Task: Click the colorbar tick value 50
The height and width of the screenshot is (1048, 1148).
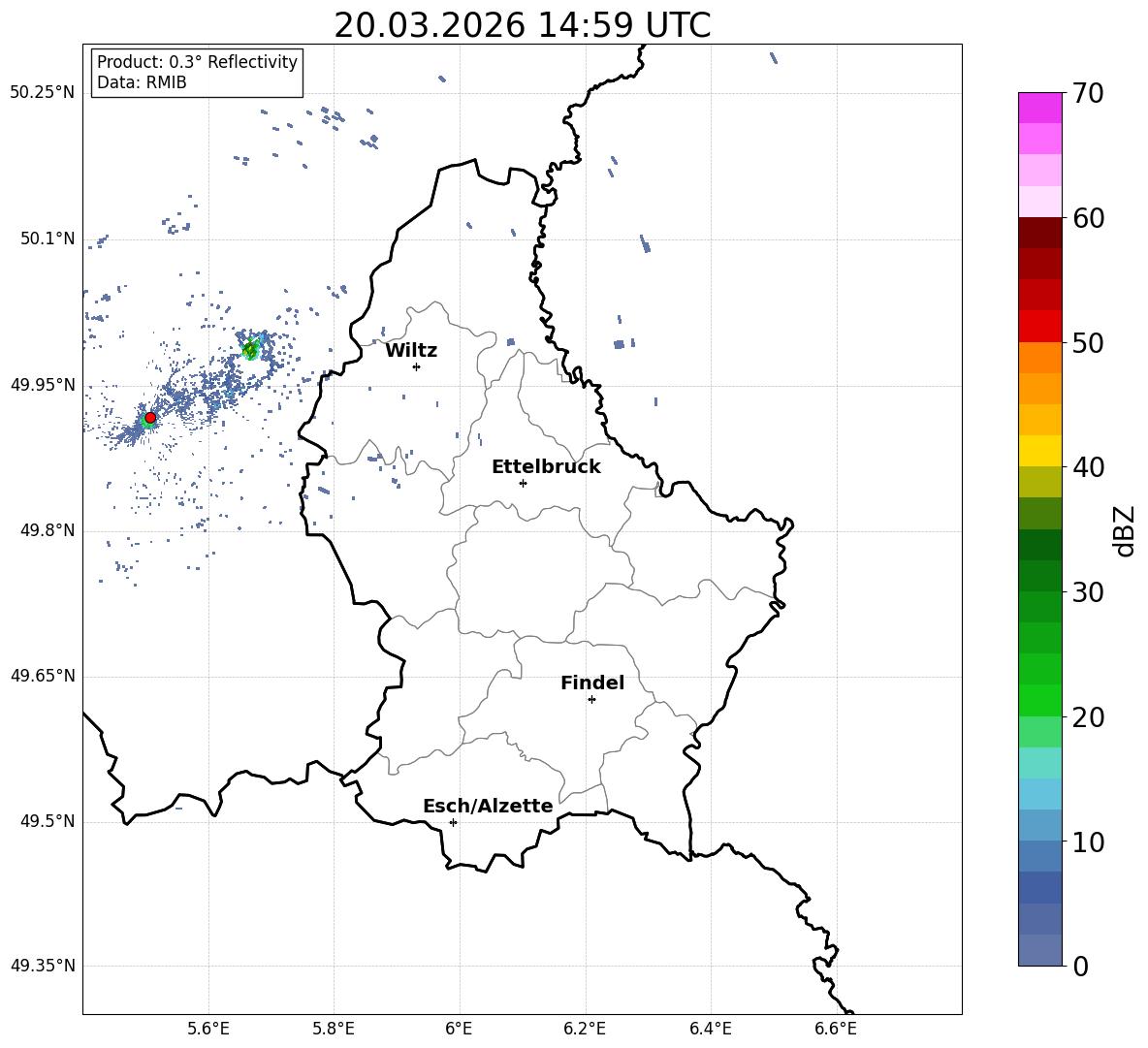Action: 1088,342
